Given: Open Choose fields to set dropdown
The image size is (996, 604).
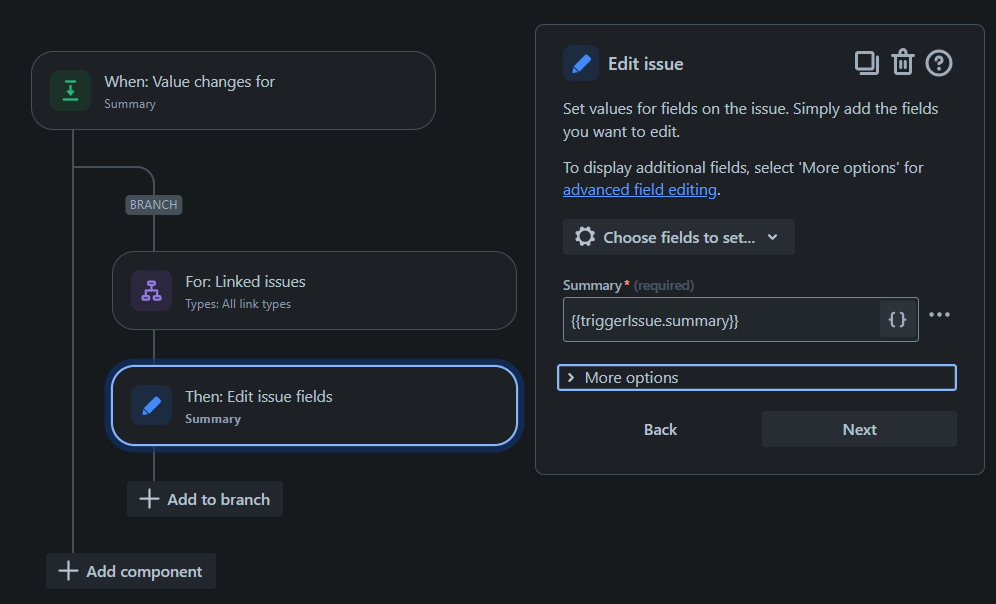Looking at the screenshot, I should [678, 237].
